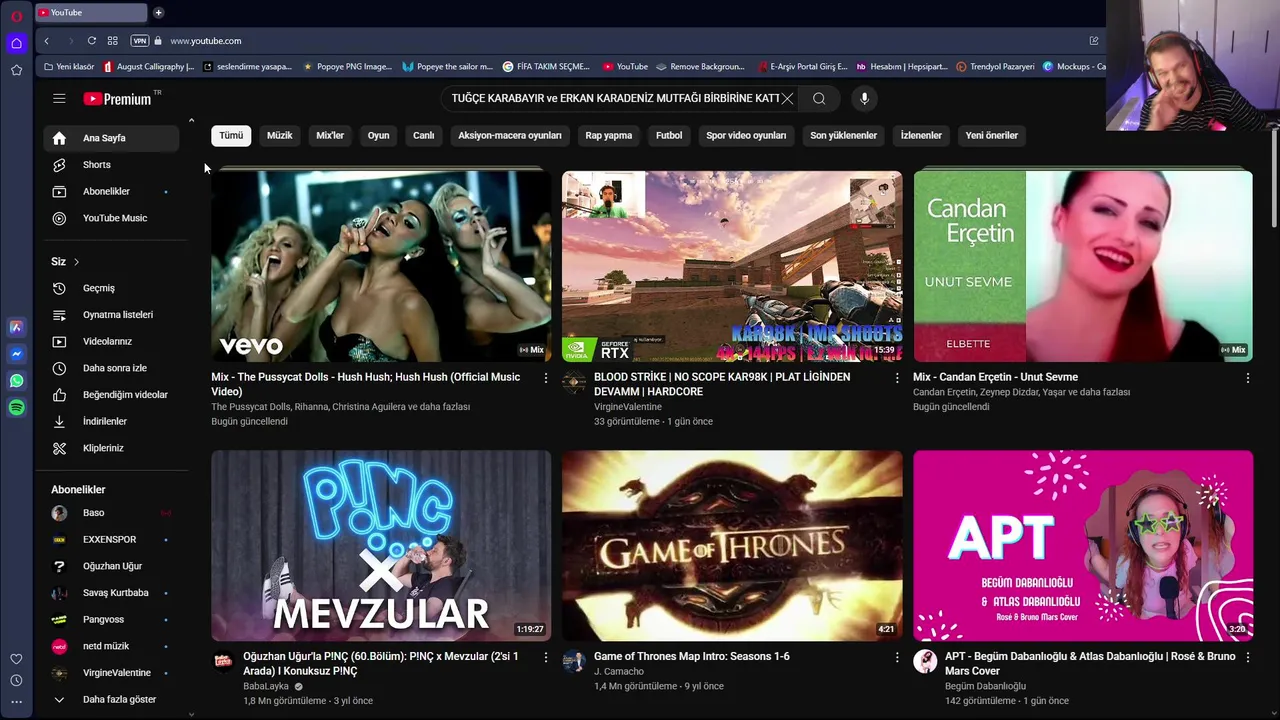Open YouTube Music in the sidebar

(111, 218)
